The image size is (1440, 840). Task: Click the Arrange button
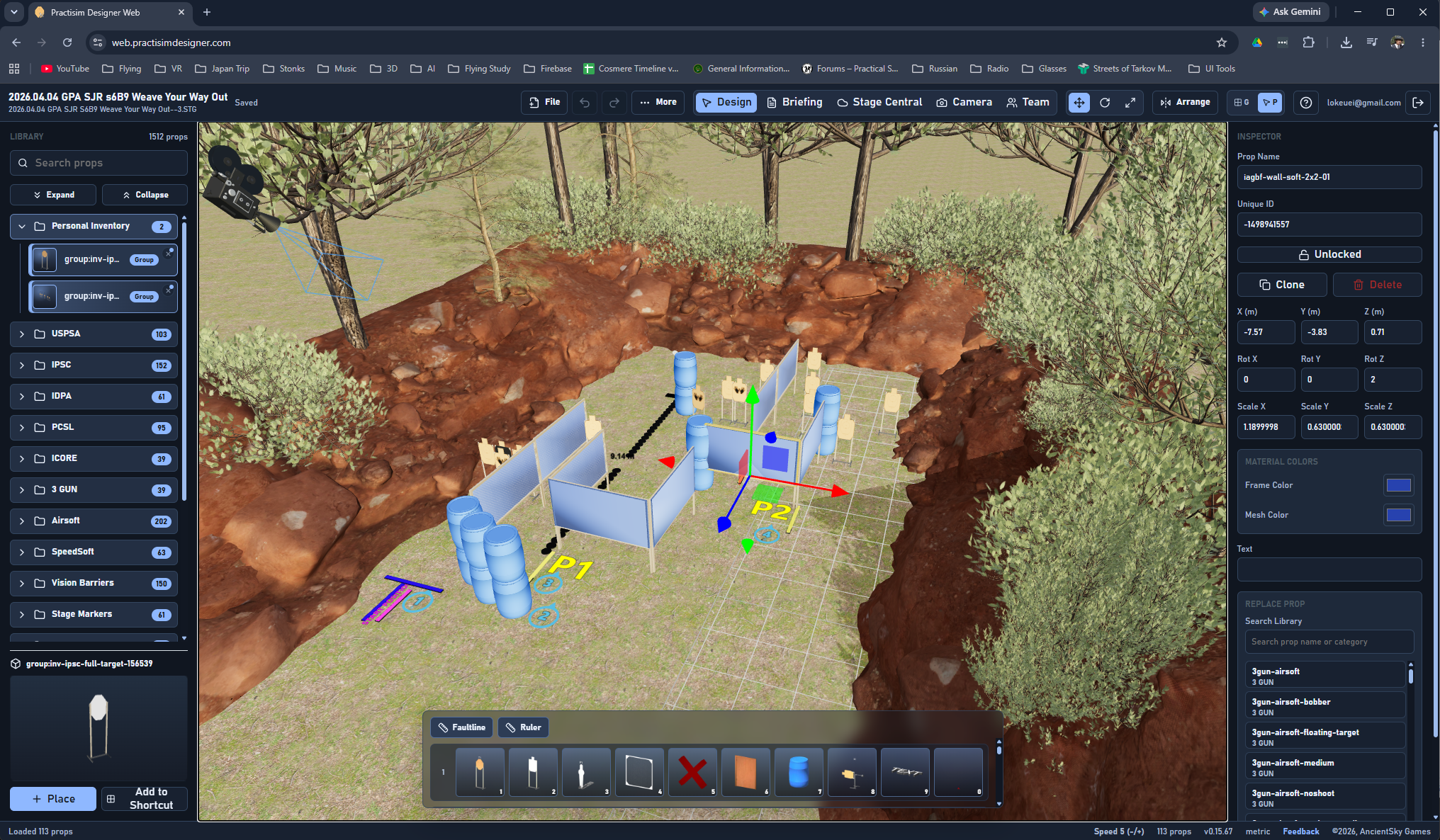1186,103
